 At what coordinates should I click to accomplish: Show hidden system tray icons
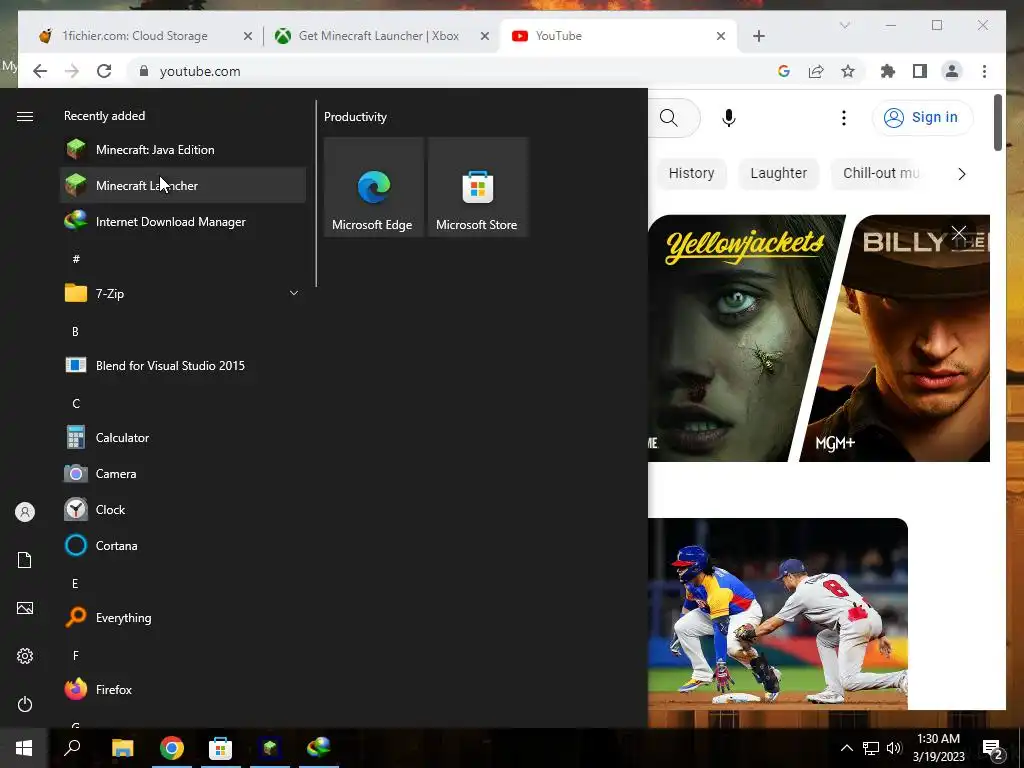tap(846, 748)
